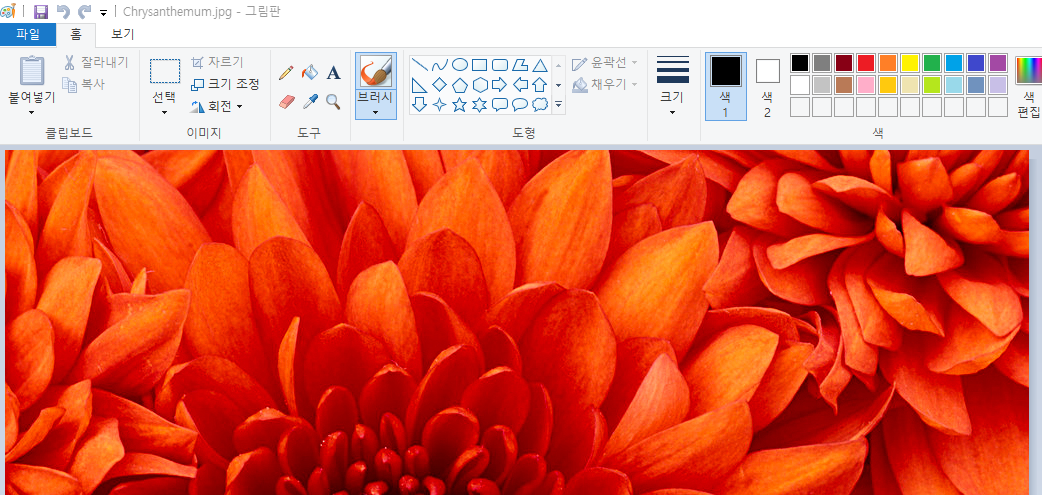This screenshot has height=495, width=1042.
Task: Open the 크기 line thickness dropdown
Action: click(673, 86)
